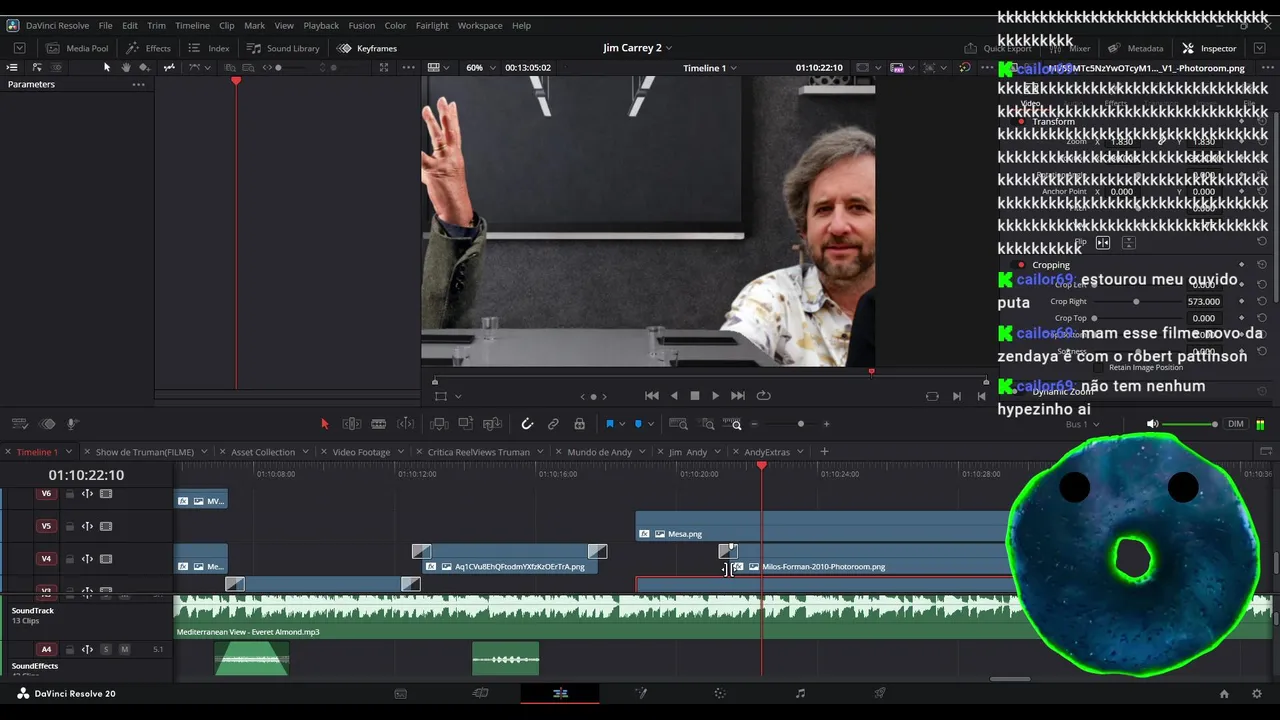Switch to the Show de Truman(FILME) tab
Screen dimensions: 1280x720
pyautogui.click(x=145, y=452)
